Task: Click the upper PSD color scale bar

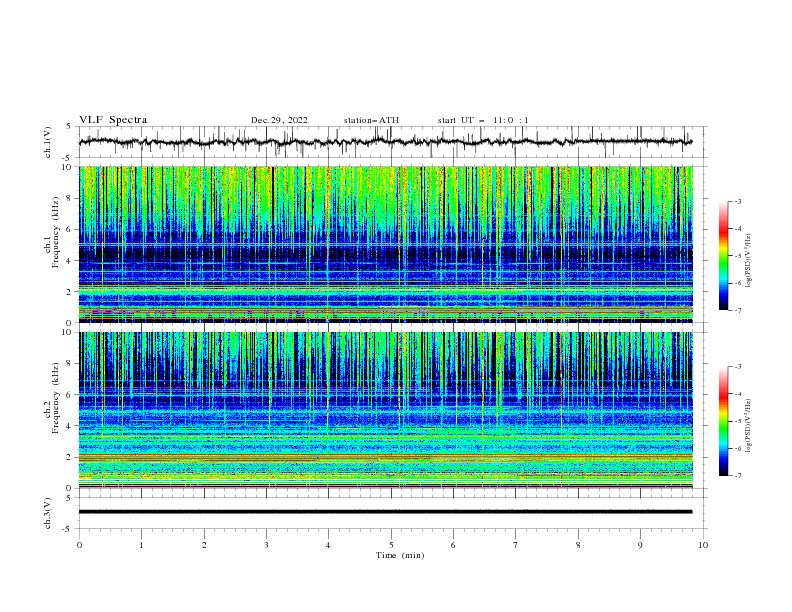Action: tap(723, 256)
